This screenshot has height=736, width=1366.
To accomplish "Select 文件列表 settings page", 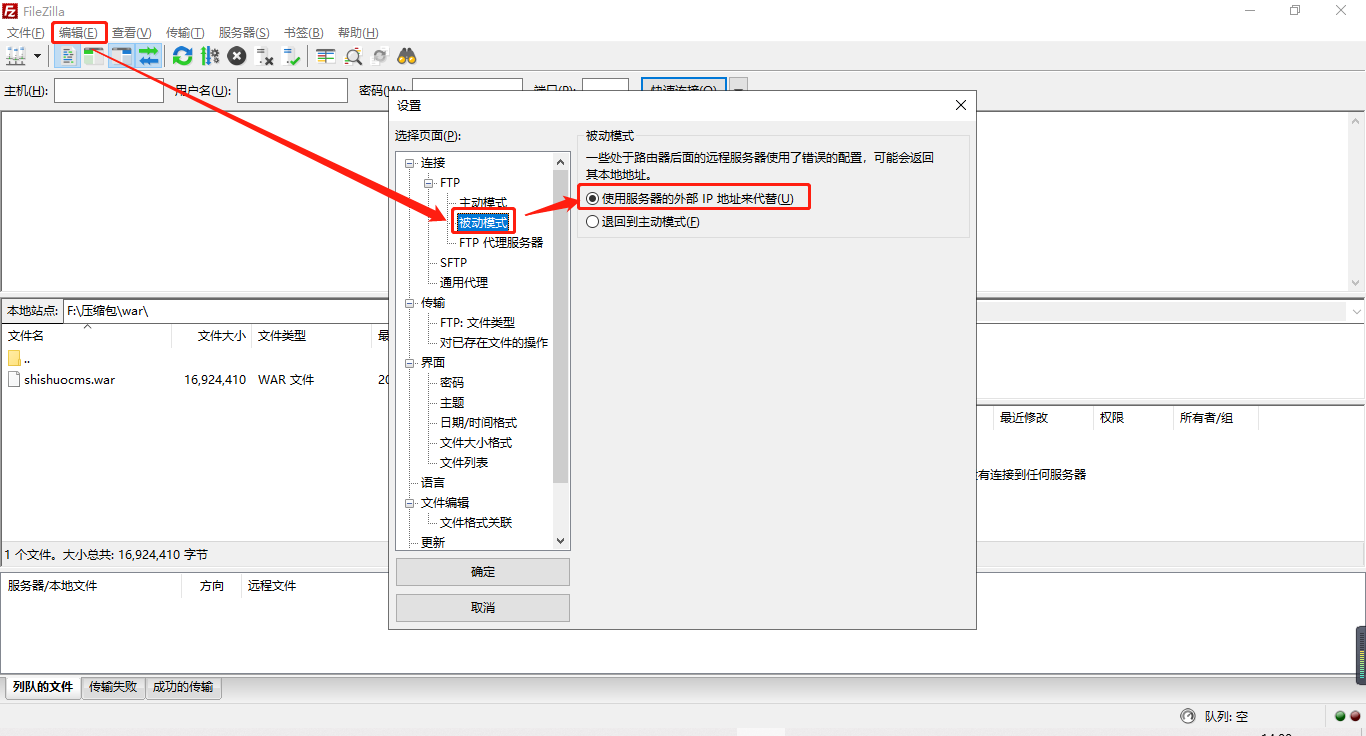I will tap(464, 462).
